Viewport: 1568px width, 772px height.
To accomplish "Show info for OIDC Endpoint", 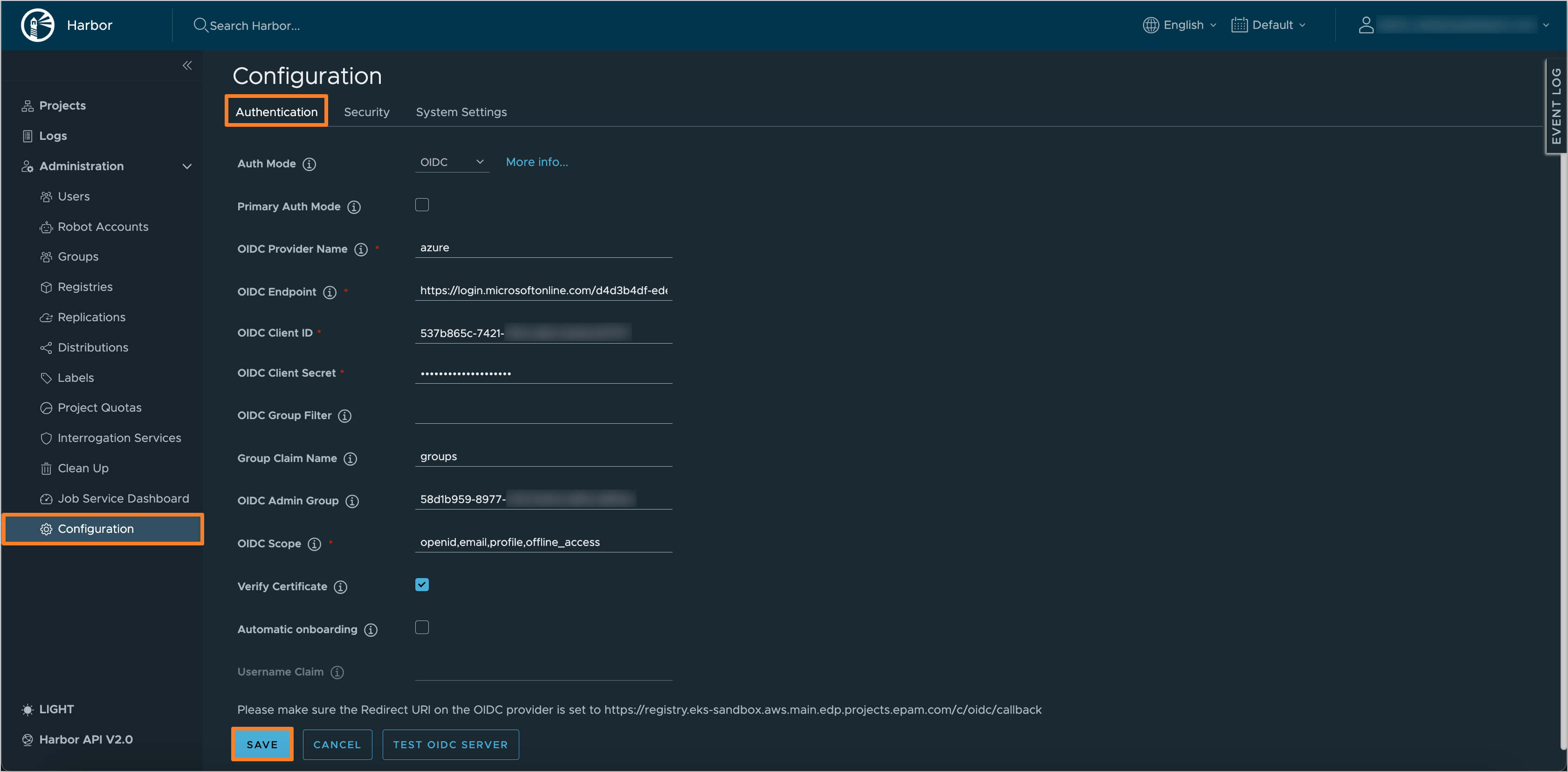I will pyautogui.click(x=329, y=292).
